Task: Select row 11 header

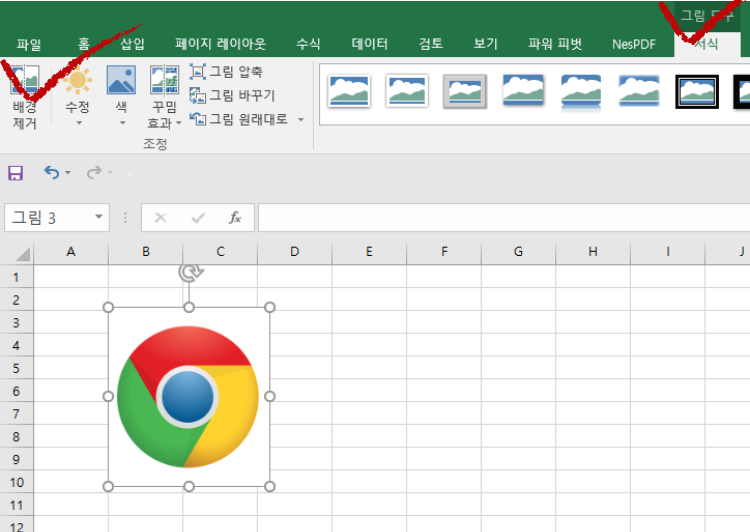Action: click(x=16, y=505)
